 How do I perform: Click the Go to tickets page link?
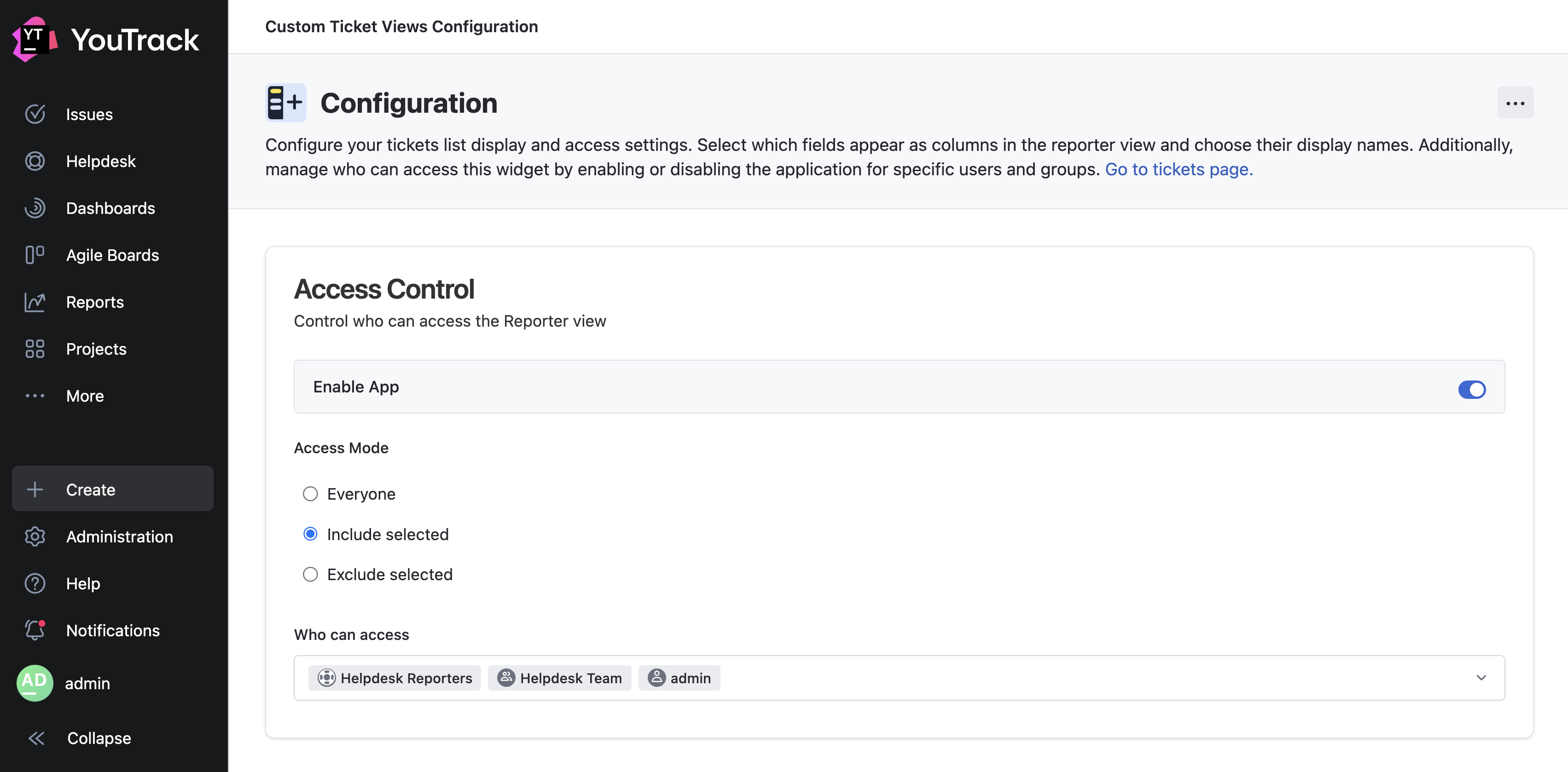[x=1178, y=170]
